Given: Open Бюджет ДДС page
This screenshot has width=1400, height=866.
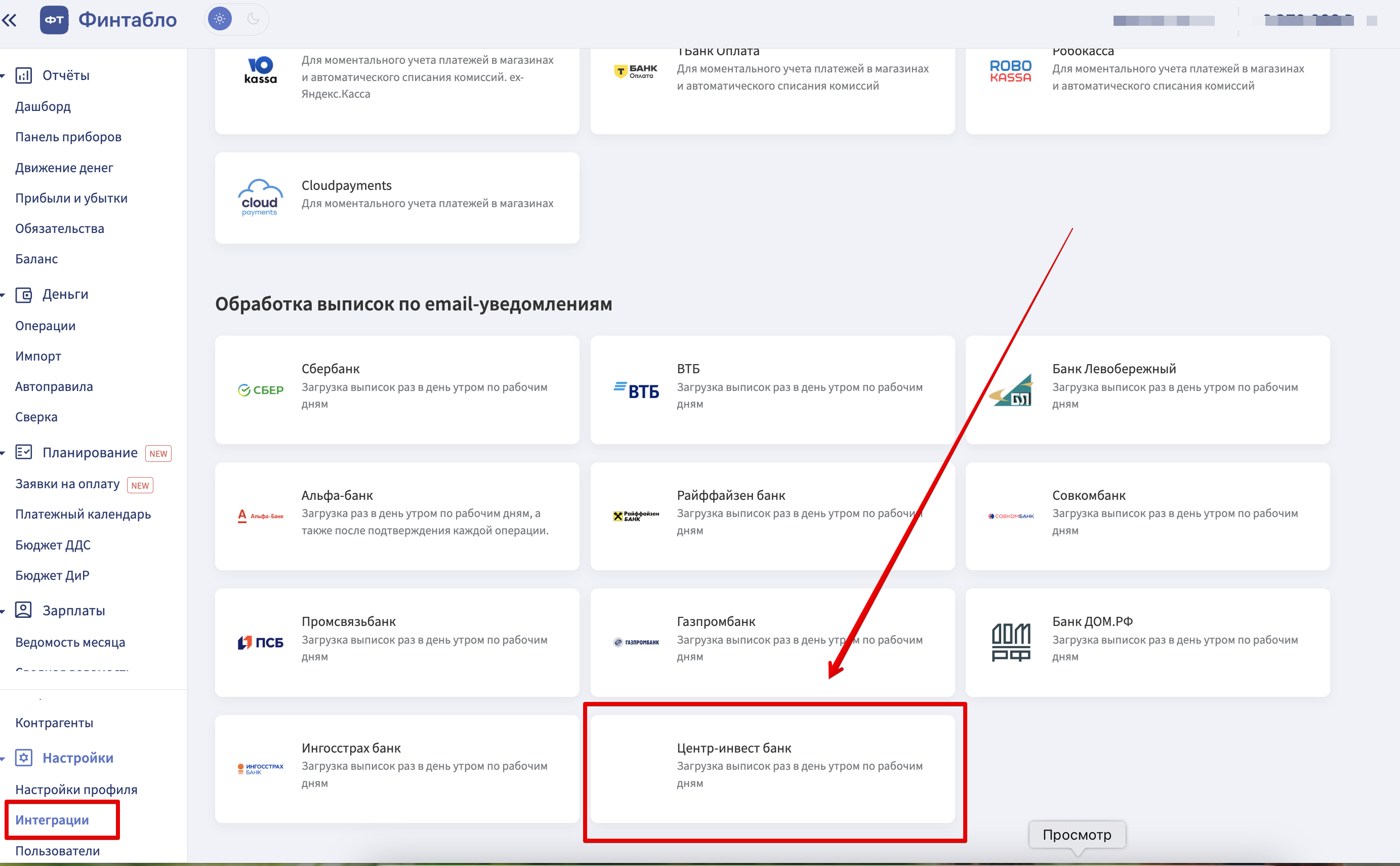Looking at the screenshot, I should pos(53,545).
